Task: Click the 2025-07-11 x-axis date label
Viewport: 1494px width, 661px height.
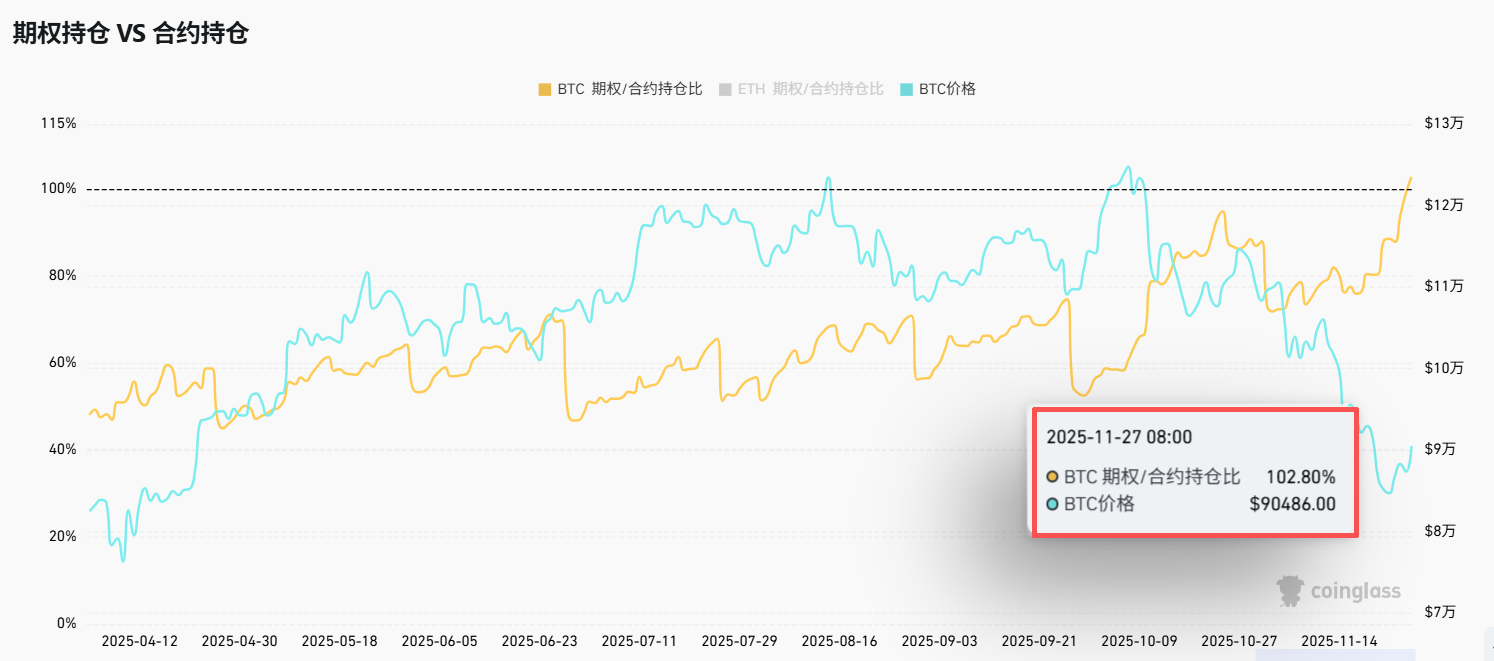Action: (639, 641)
